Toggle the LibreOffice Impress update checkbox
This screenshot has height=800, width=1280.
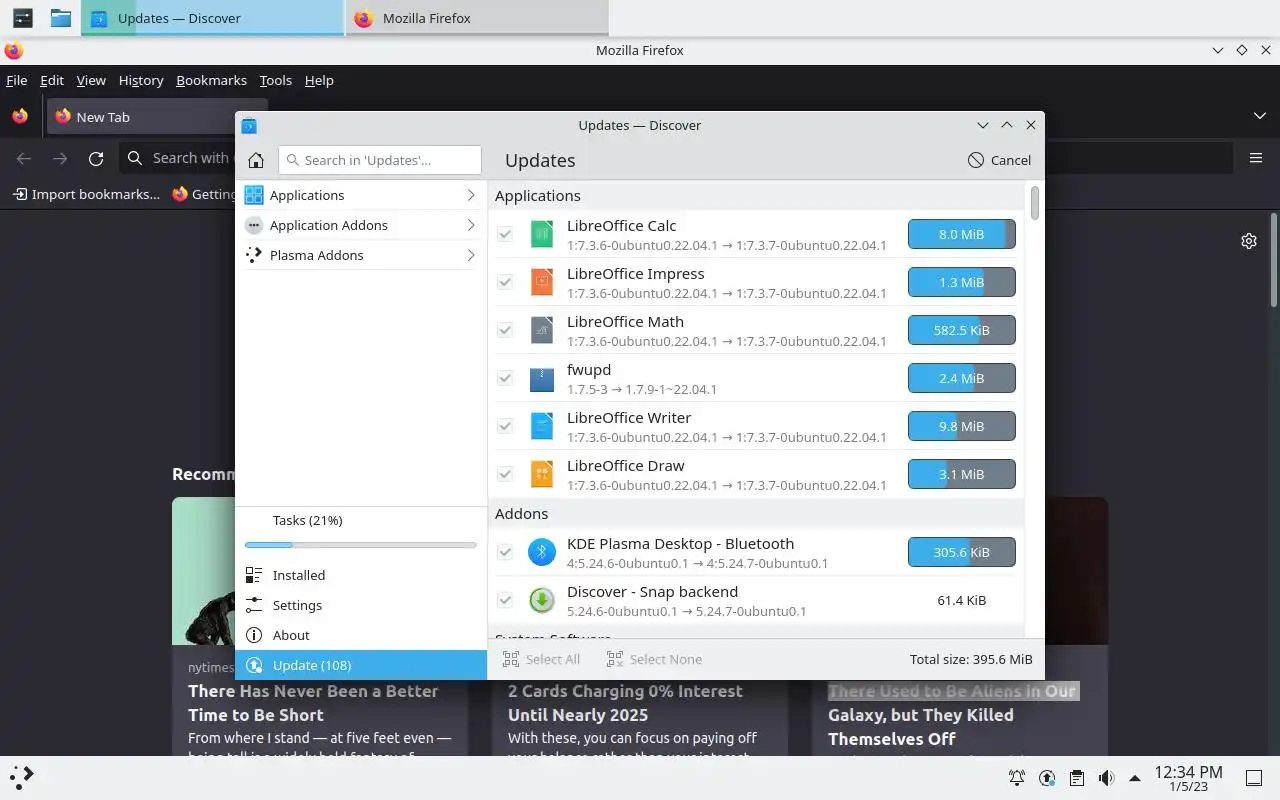point(505,282)
